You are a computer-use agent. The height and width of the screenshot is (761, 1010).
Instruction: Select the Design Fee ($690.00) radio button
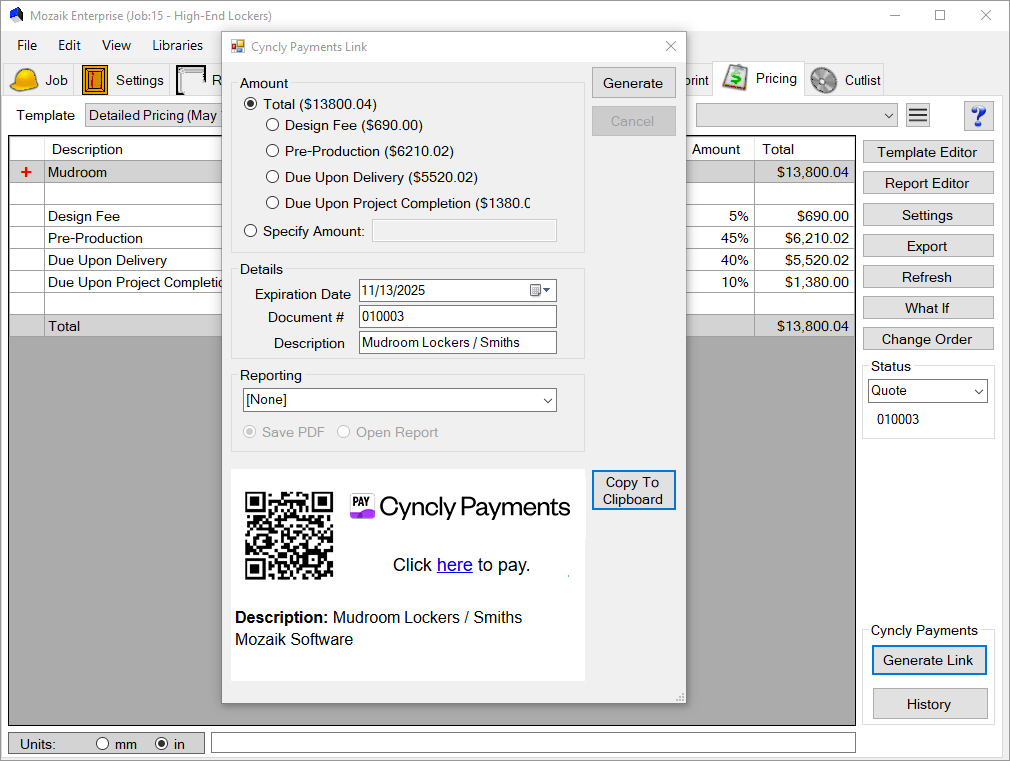click(271, 123)
